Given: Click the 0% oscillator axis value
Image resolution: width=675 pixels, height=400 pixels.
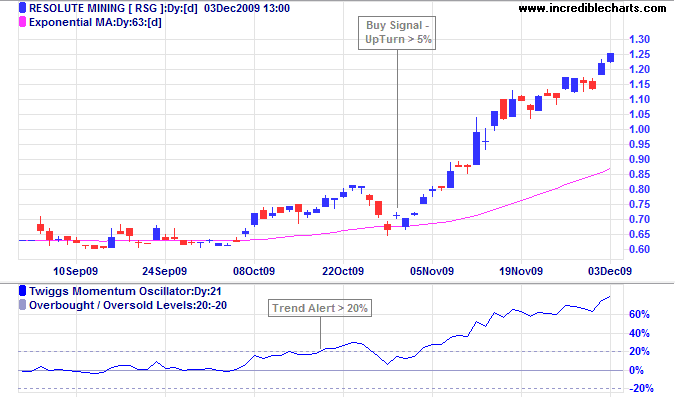Looking at the screenshot, I should 636,370.
